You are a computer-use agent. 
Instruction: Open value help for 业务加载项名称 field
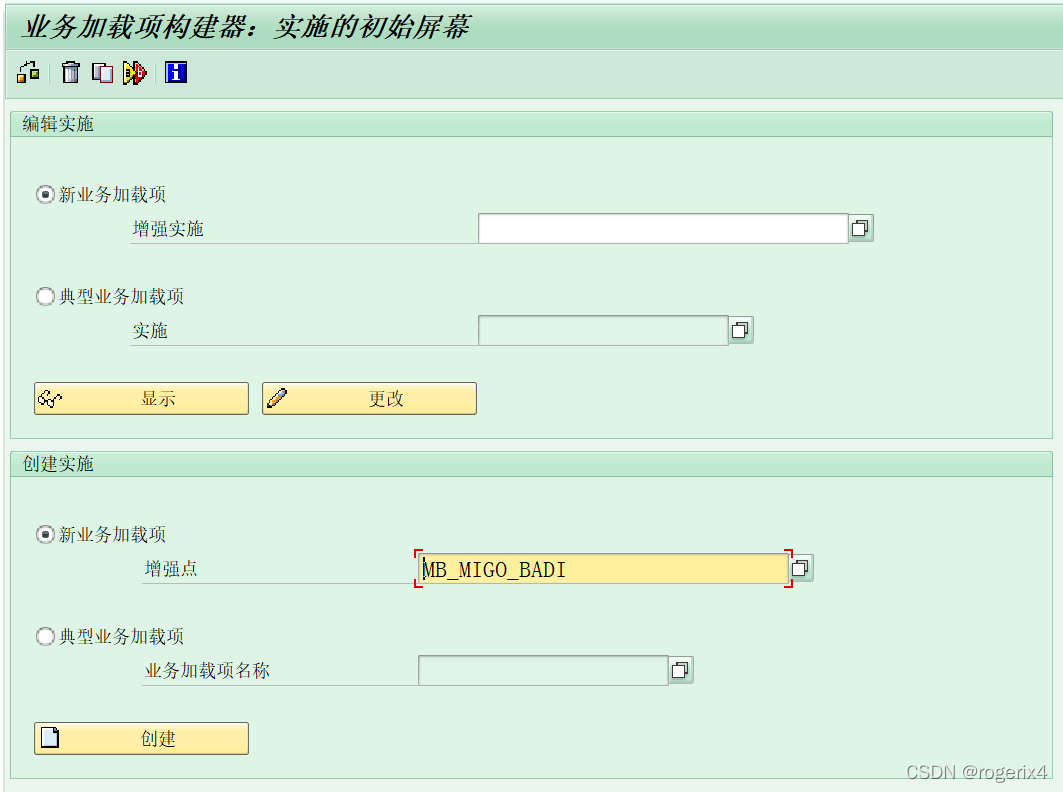pos(681,669)
